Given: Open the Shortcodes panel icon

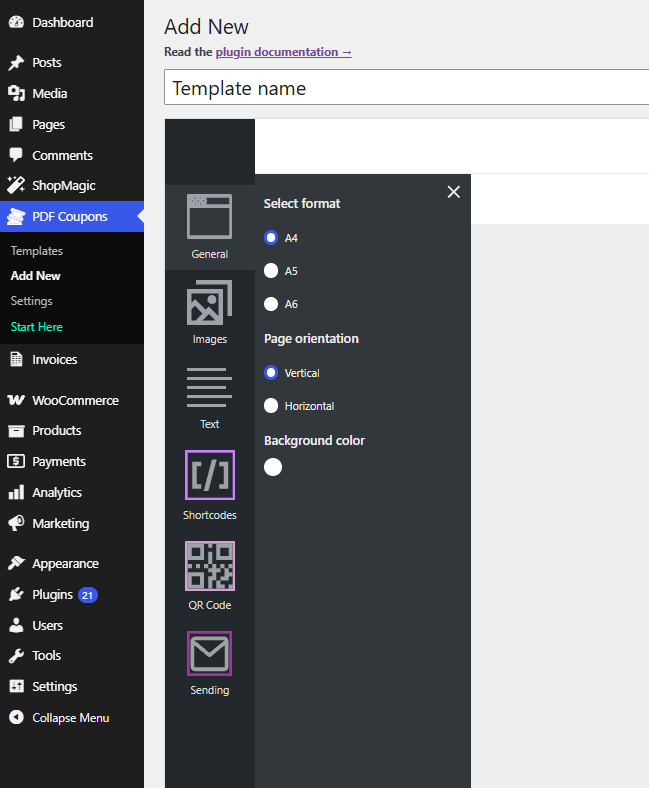Looking at the screenshot, I should coord(210,475).
